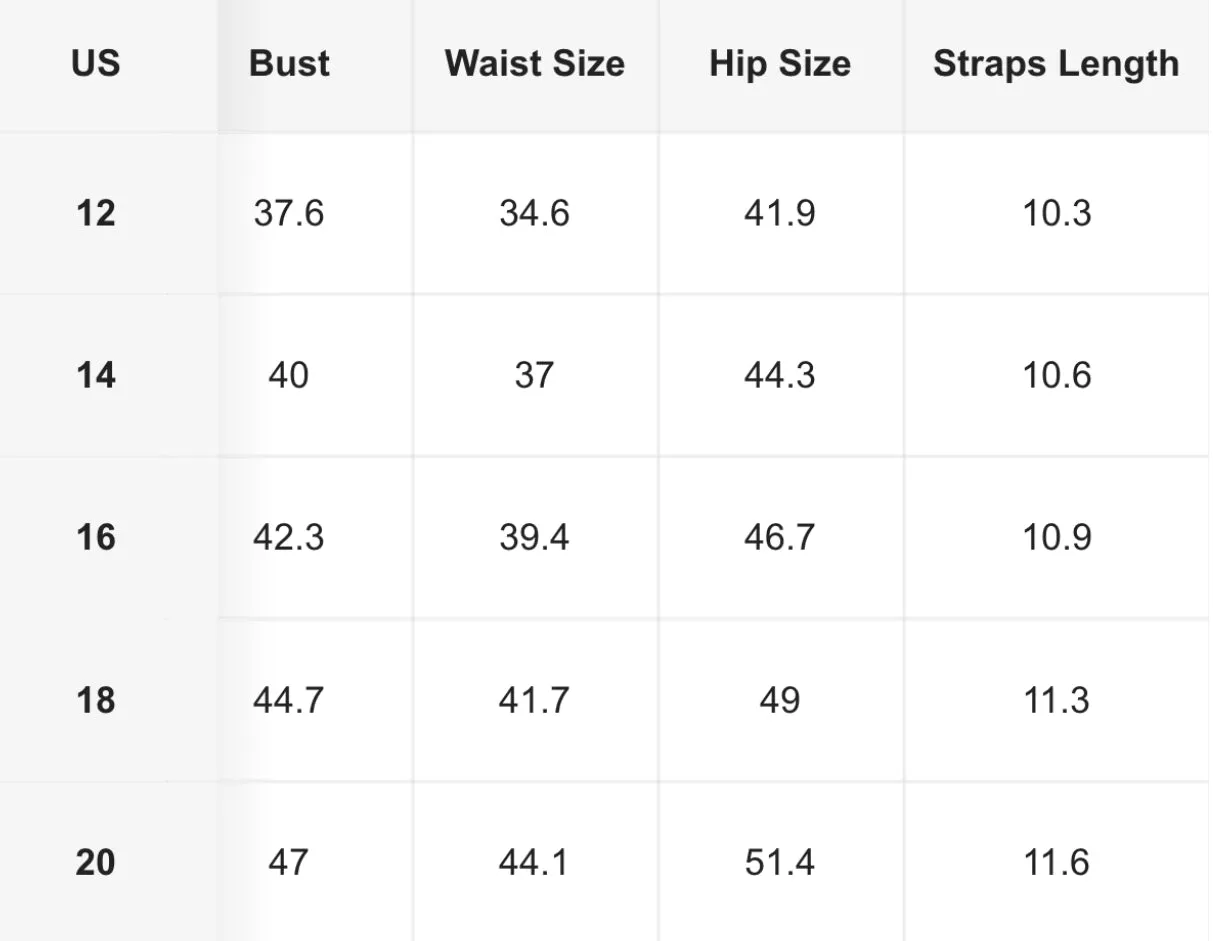The image size is (1221, 941).
Task: Click bust value 42.3 cell
Action: [x=289, y=538]
